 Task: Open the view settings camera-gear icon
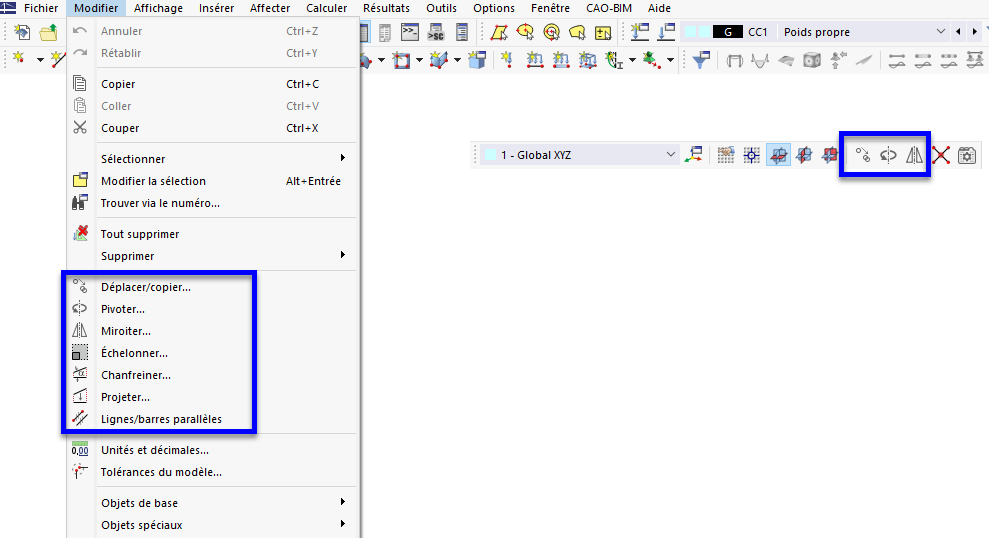967,155
